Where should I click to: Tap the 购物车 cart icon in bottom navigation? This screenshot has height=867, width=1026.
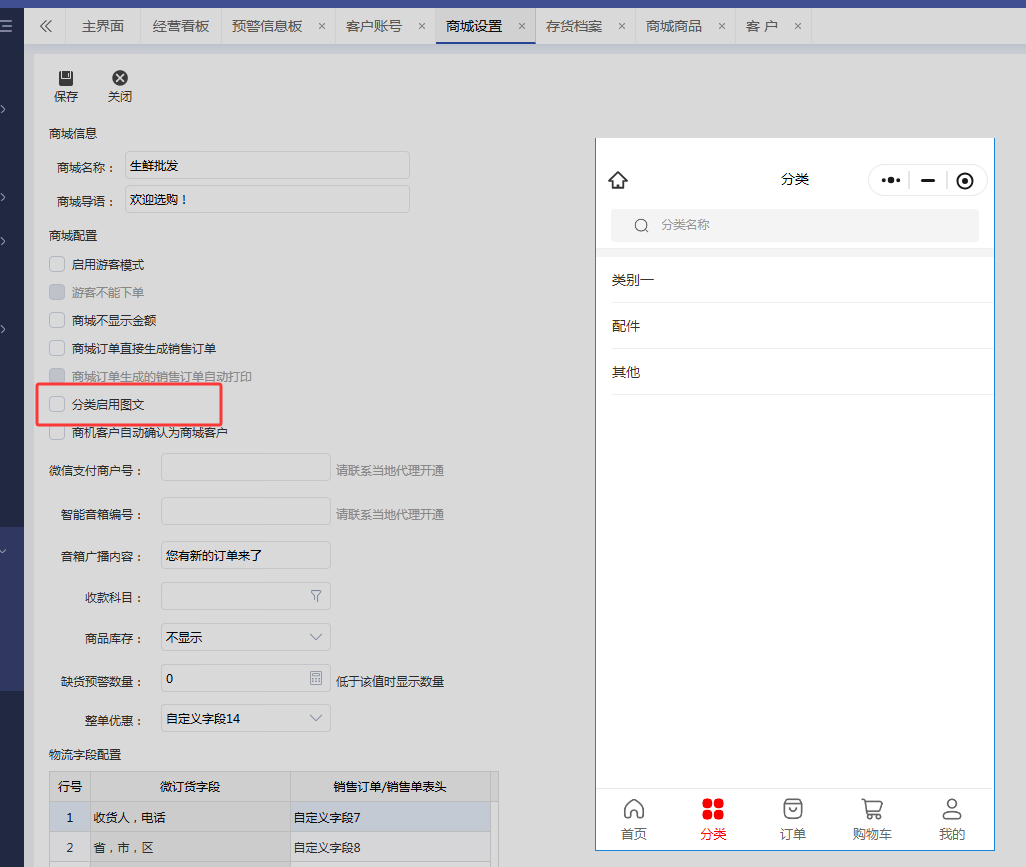[x=872, y=809]
